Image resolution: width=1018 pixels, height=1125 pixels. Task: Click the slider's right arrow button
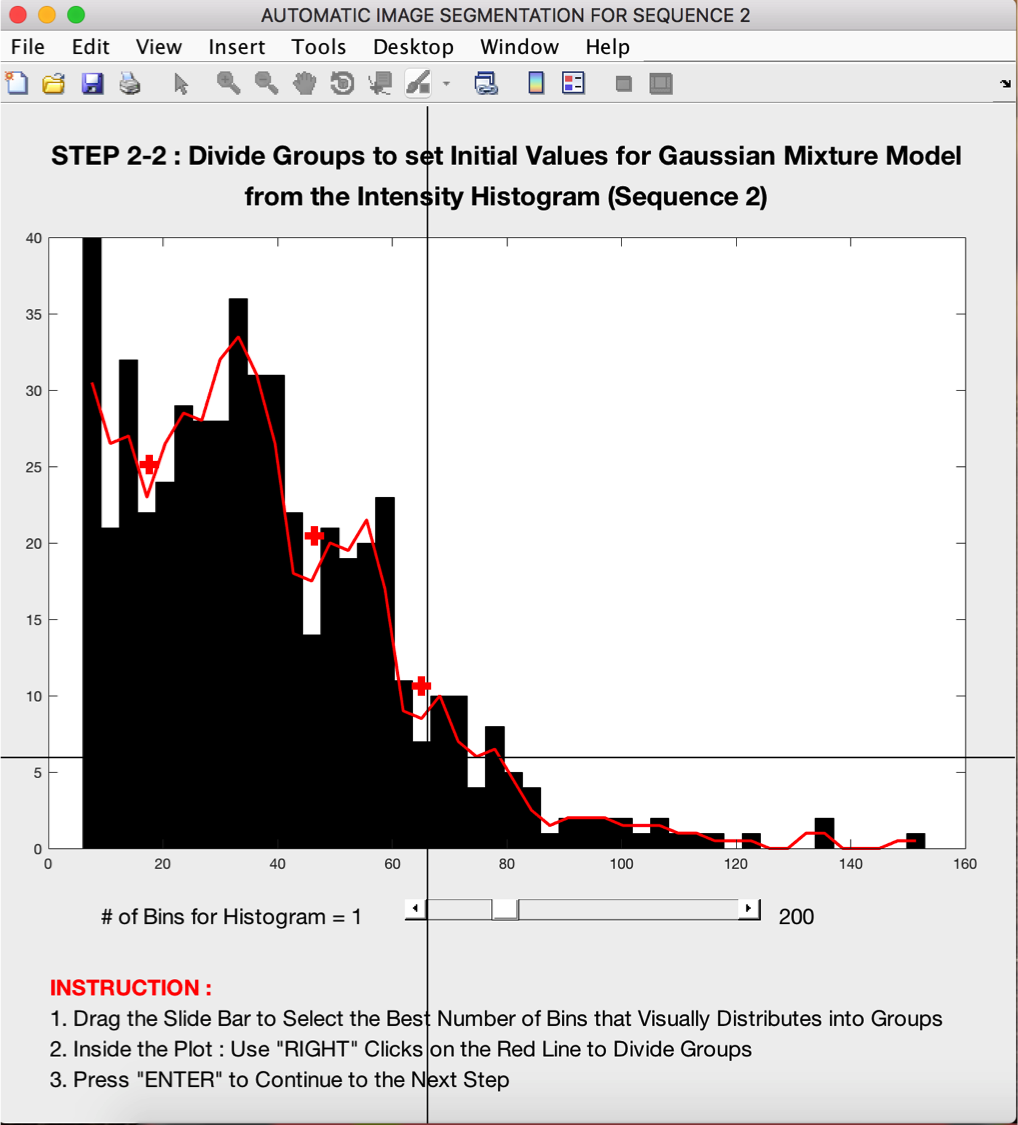(x=748, y=909)
